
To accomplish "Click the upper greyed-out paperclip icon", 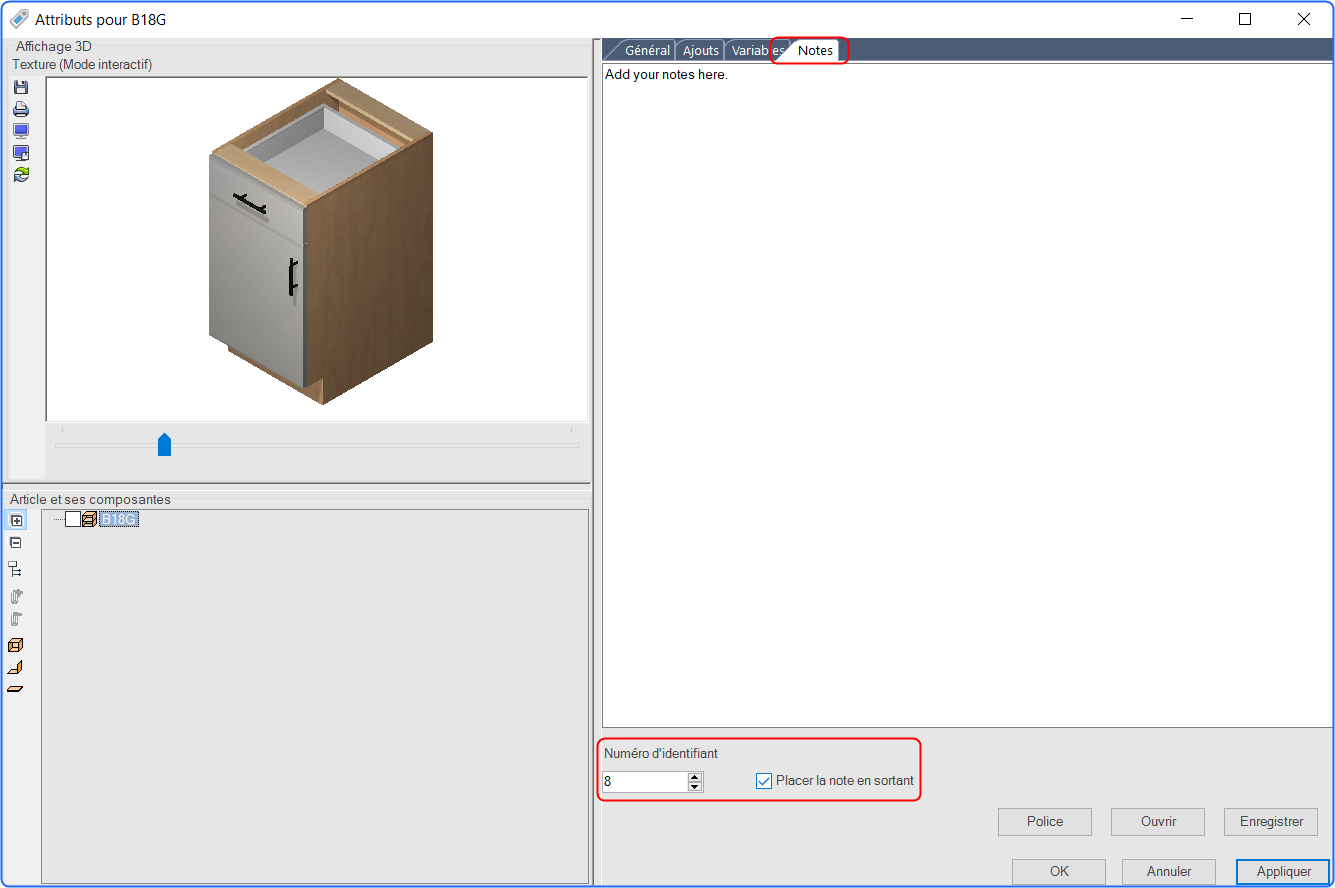I will pos(16,596).
